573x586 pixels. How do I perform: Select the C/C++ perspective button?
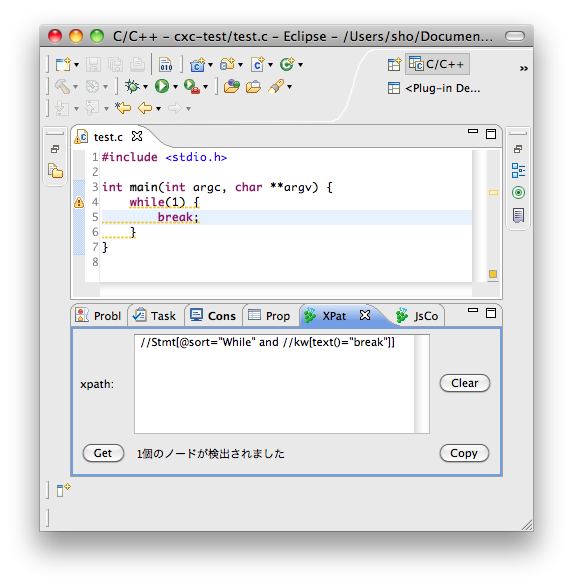pos(437,64)
